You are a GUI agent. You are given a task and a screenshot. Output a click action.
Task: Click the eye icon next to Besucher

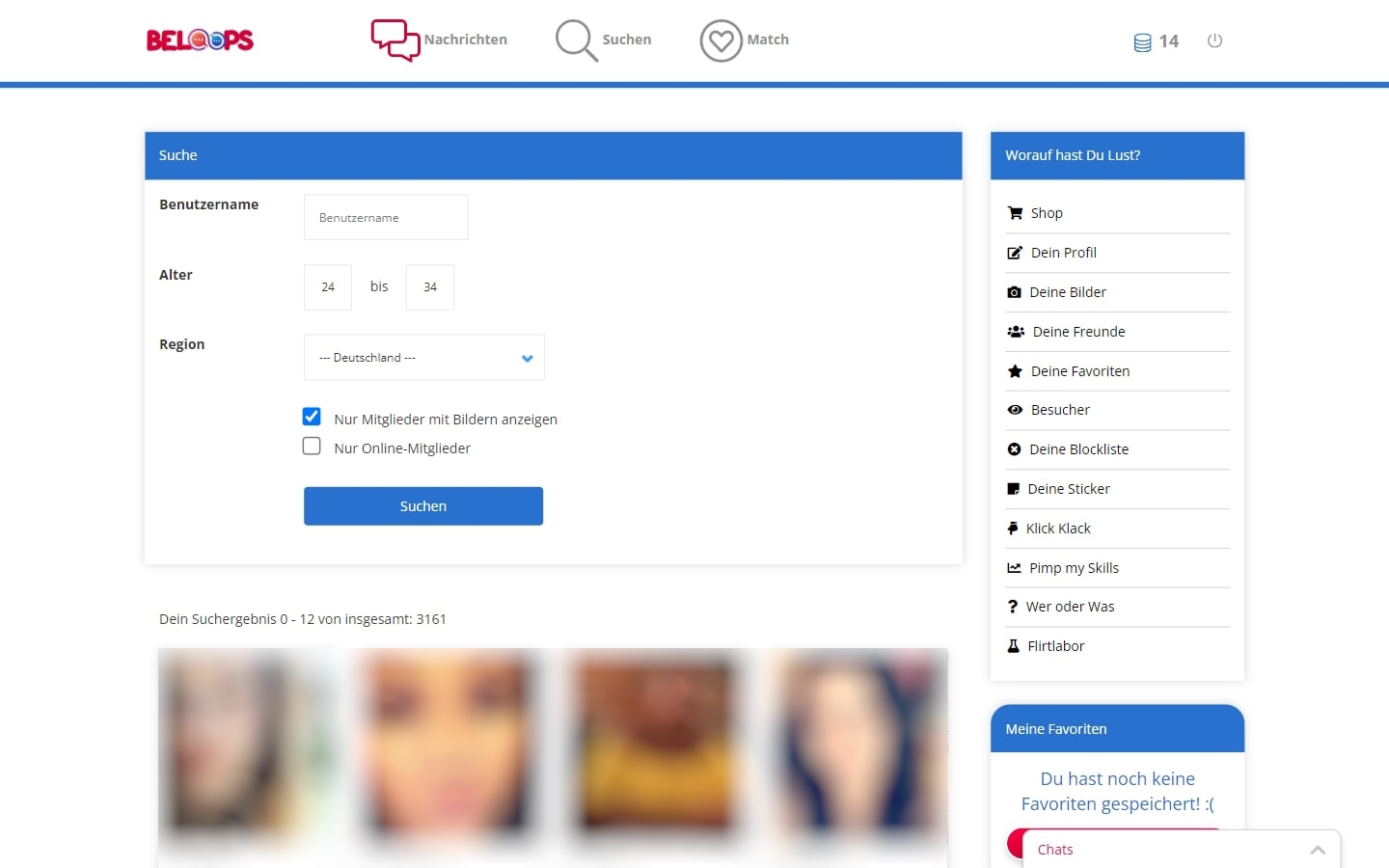pyautogui.click(x=1015, y=410)
